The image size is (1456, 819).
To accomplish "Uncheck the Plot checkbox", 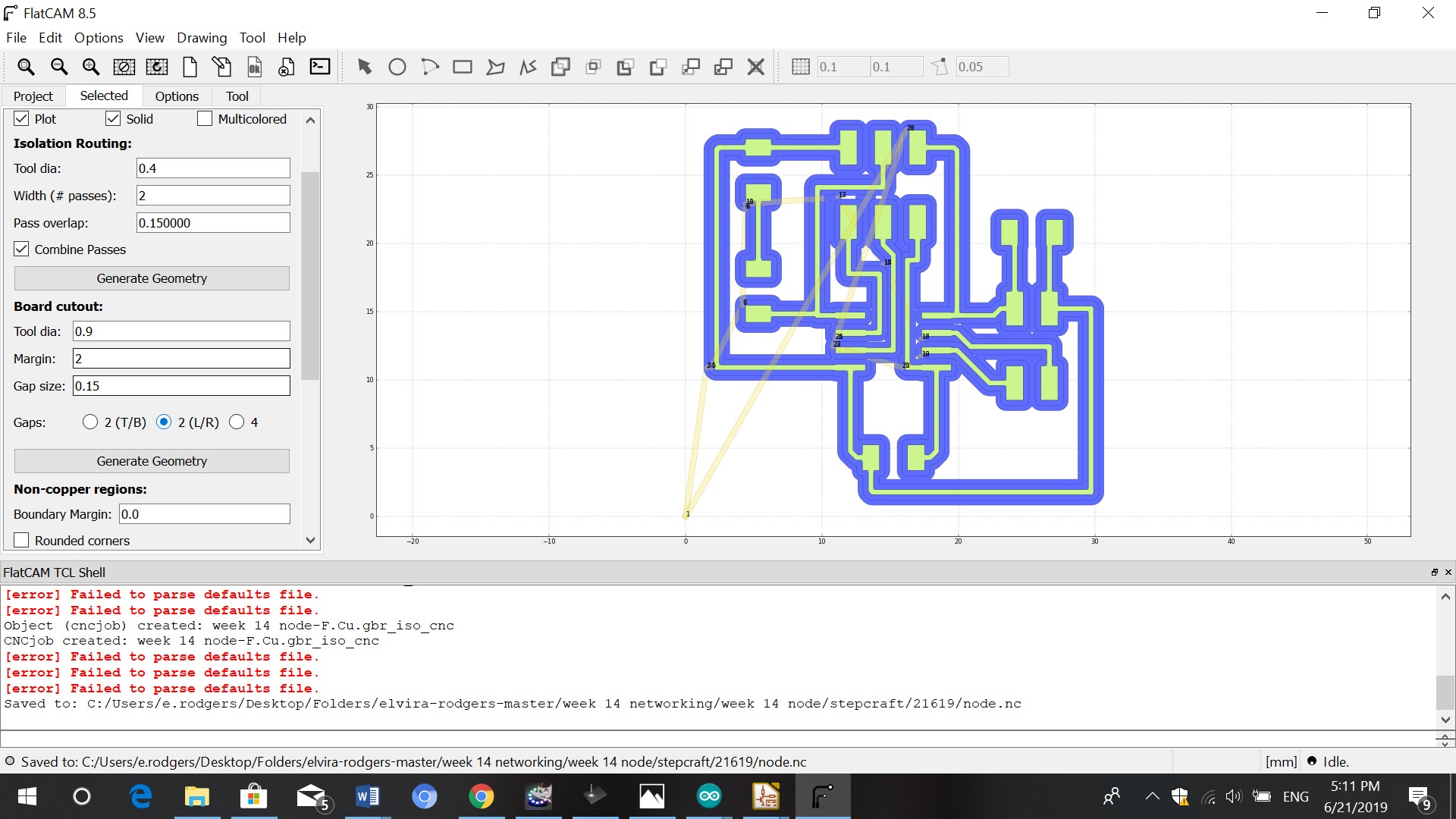I will coord(22,119).
